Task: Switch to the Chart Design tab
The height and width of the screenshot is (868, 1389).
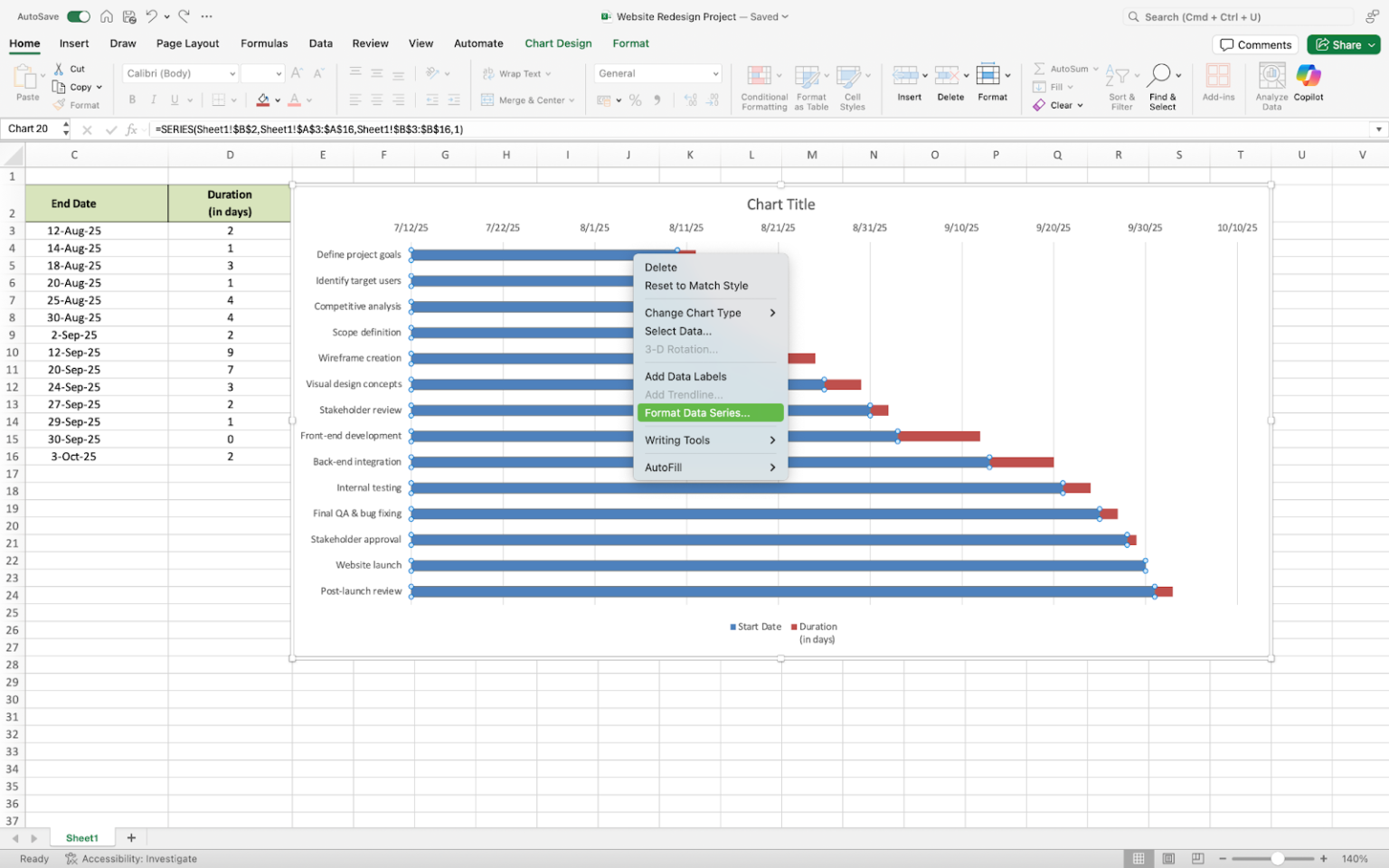Action: 558,42
